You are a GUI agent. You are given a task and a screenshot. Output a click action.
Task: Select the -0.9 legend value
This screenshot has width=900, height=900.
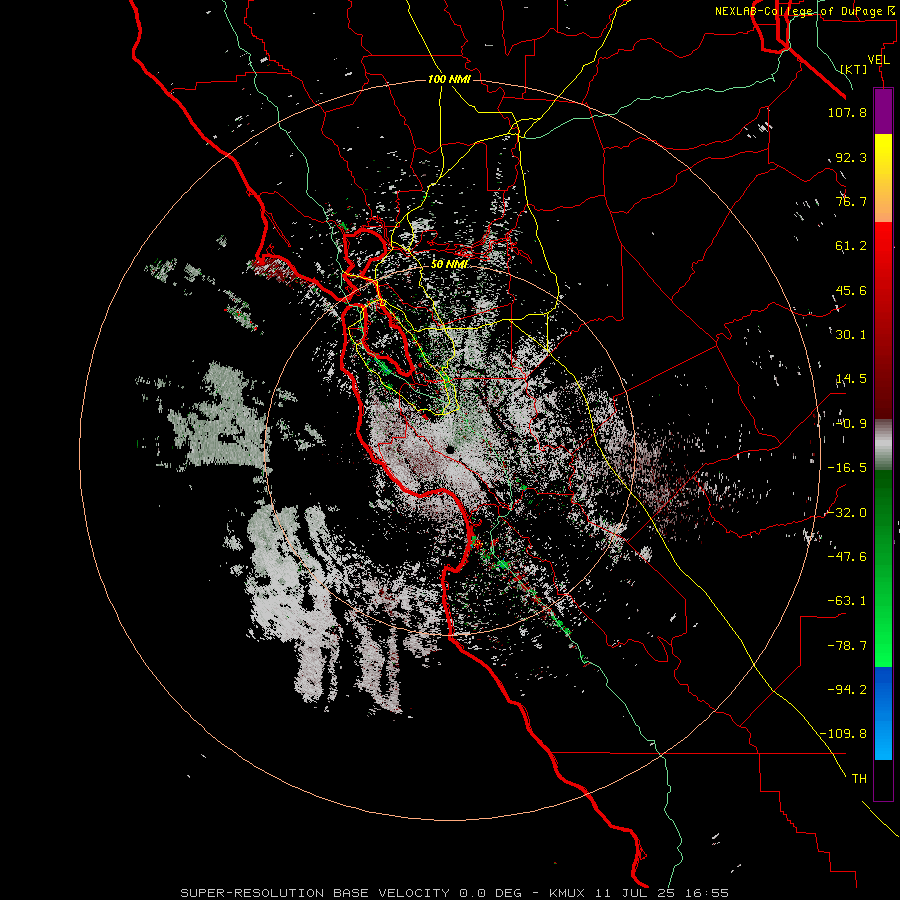click(x=851, y=424)
